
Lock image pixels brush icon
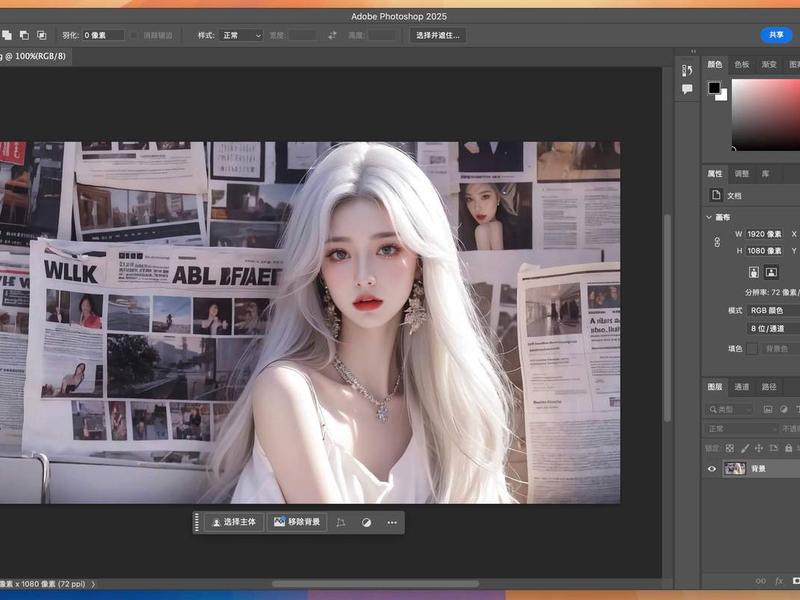745,448
